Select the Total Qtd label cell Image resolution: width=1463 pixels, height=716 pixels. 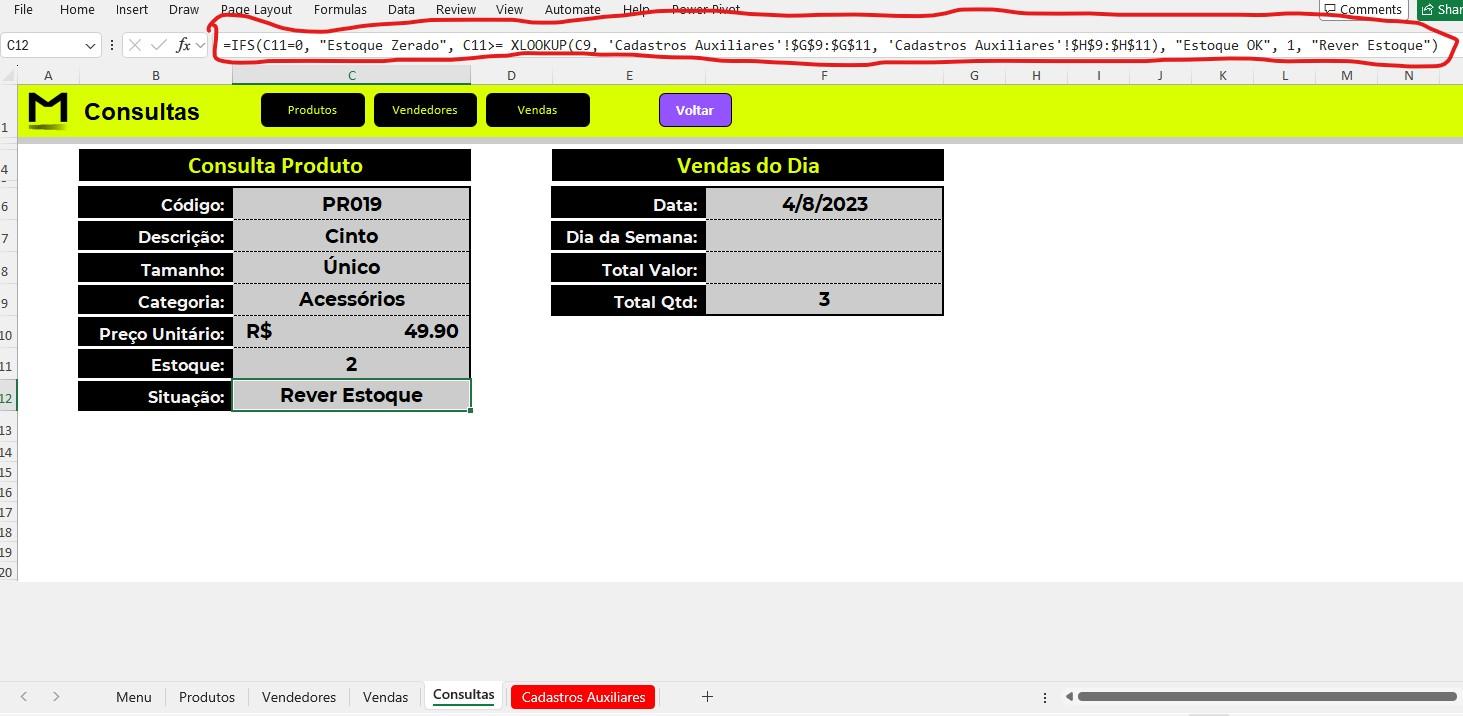click(628, 300)
